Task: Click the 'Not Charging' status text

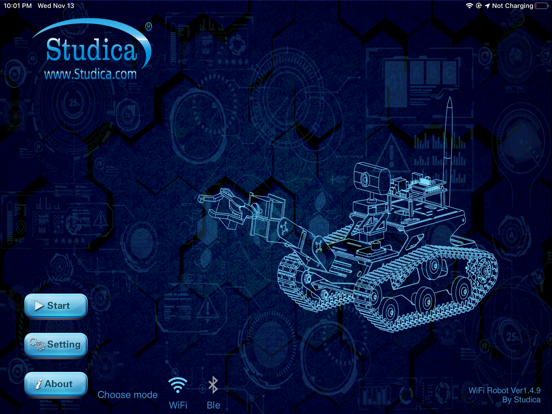Action: [512, 6]
